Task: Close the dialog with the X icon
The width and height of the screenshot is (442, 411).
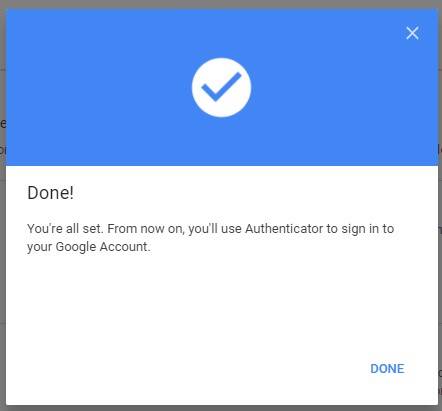Action: [412, 33]
